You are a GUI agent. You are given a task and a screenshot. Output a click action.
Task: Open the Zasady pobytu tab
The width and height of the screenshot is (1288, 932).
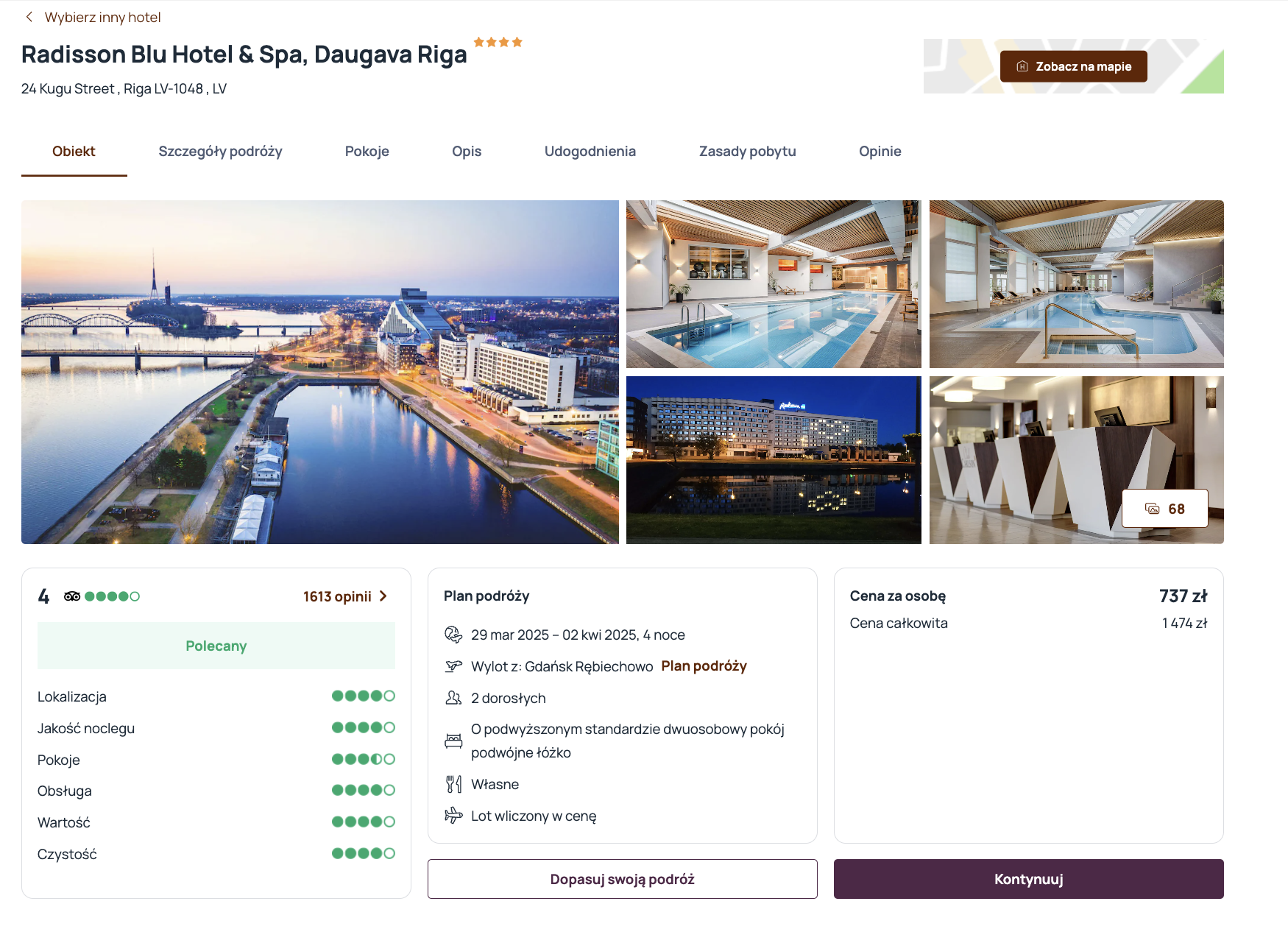(x=747, y=151)
